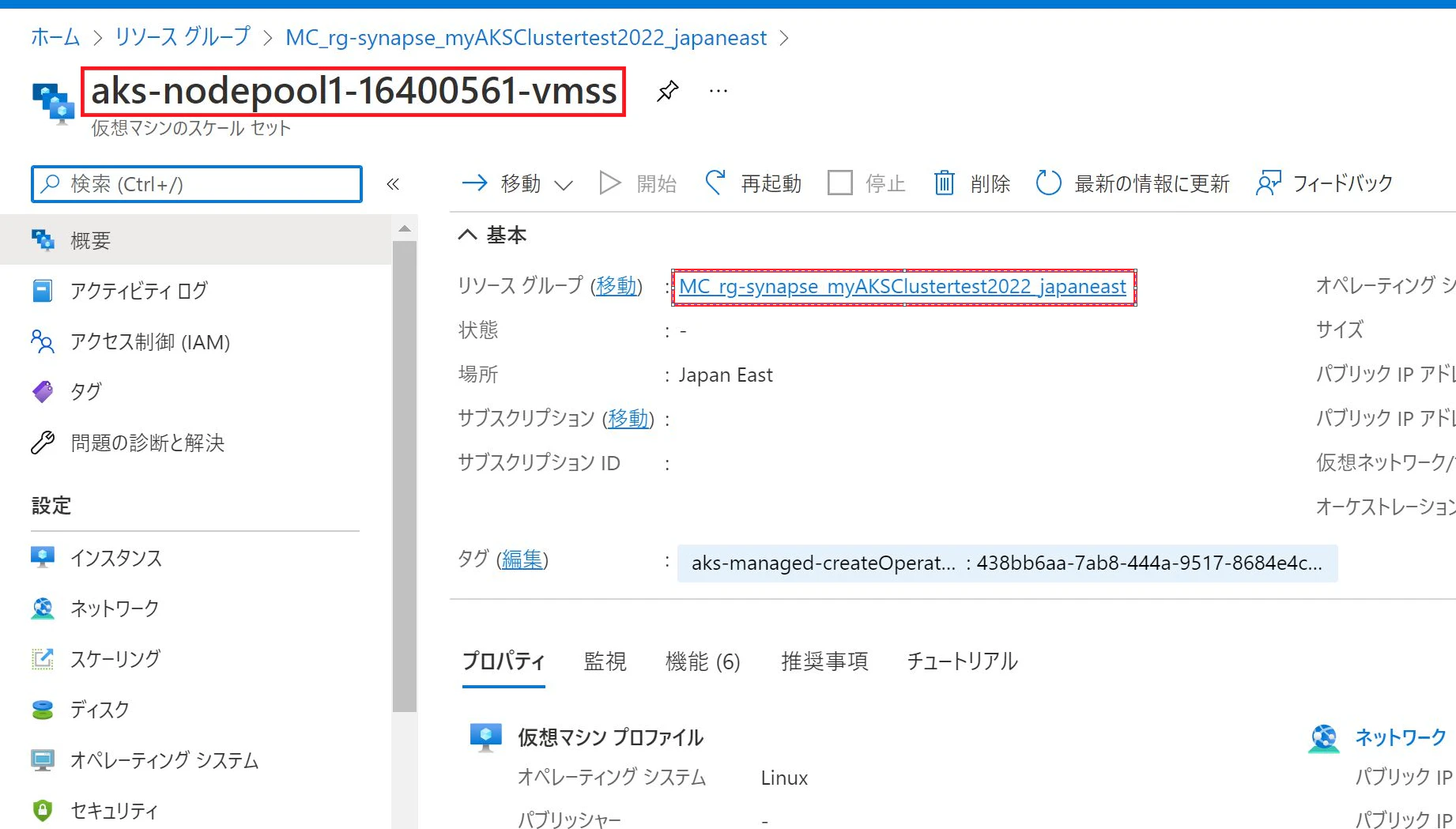
Task: Click the 概要 overview icon
Action: pyautogui.click(x=43, y=240)
